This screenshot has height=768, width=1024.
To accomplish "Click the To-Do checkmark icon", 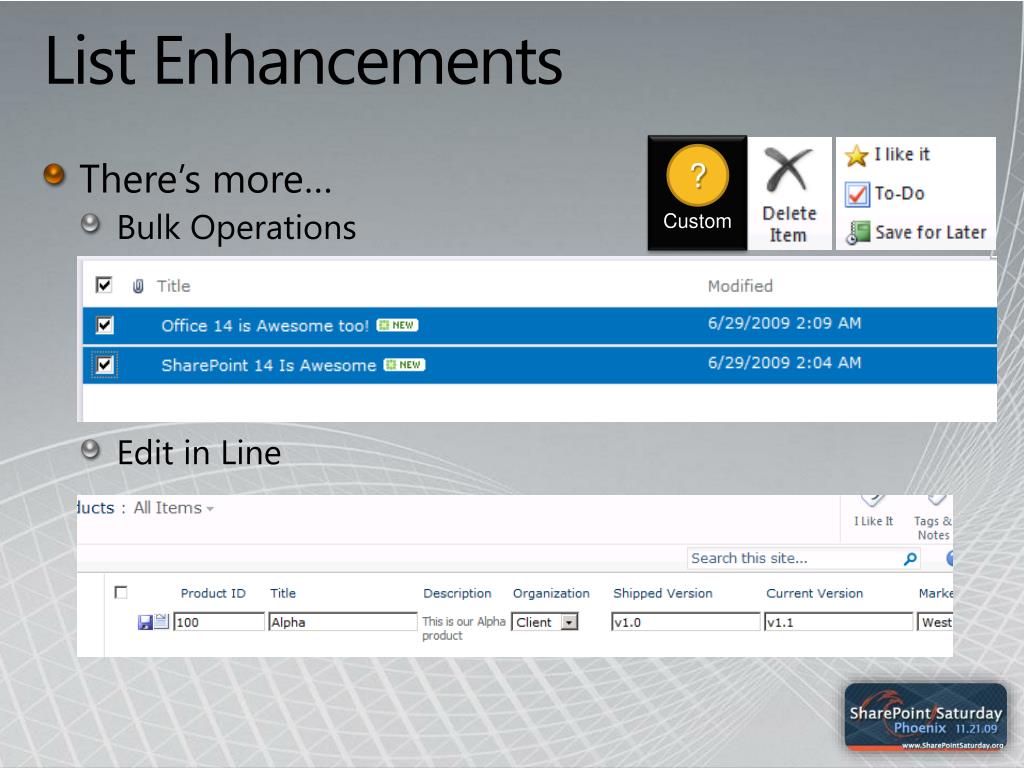I will point(857,194).
